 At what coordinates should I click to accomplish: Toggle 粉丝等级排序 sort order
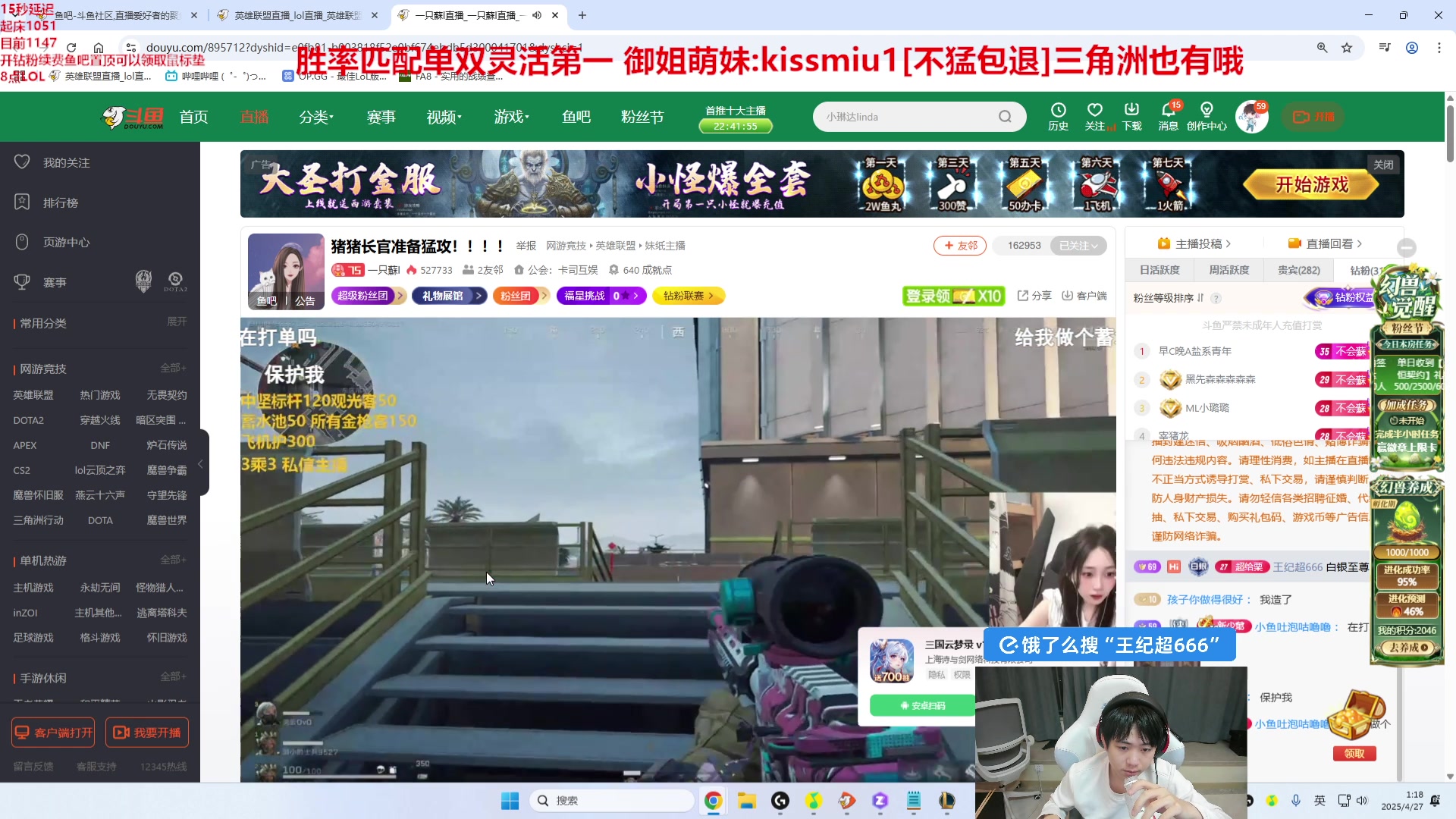tap(1169, 298)
